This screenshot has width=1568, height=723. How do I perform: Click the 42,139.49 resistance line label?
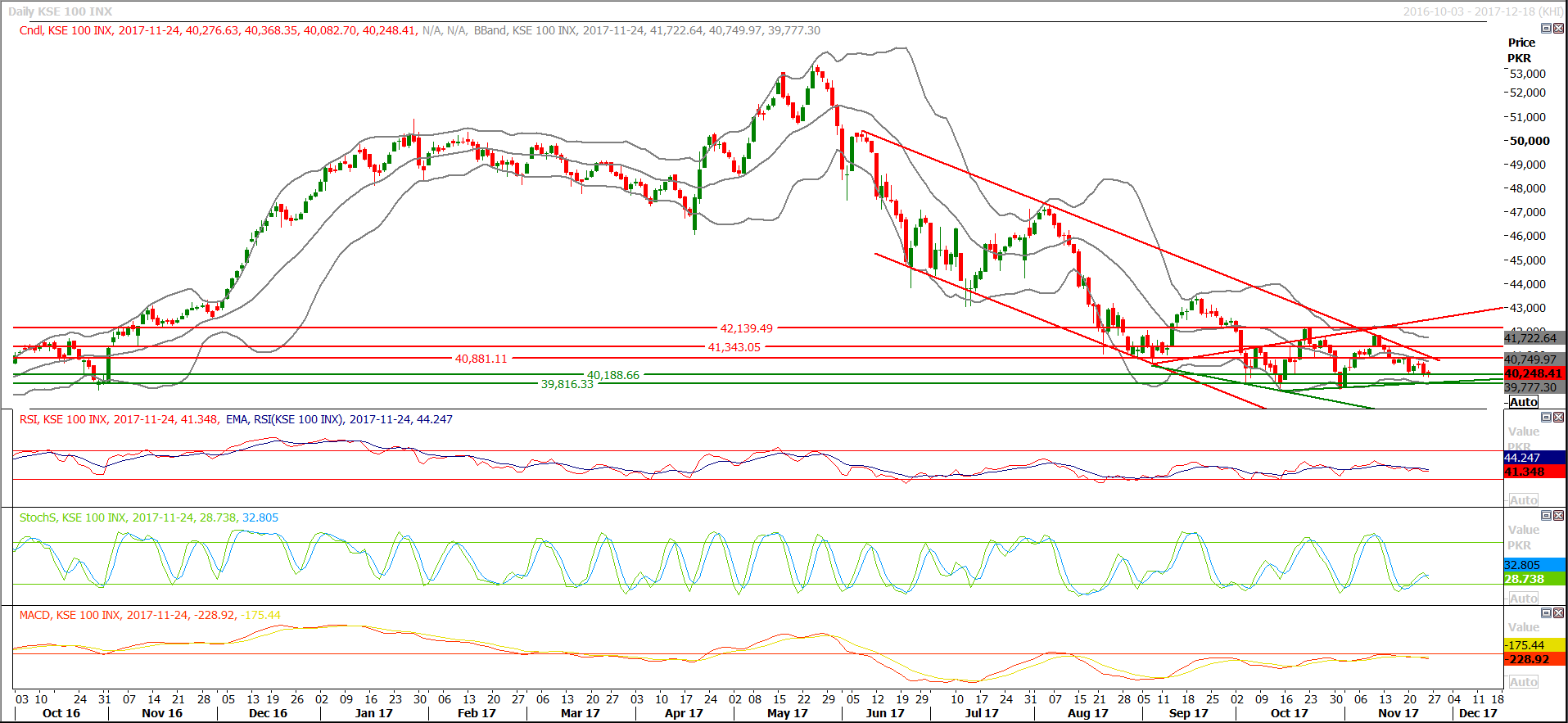click(746, 328)
